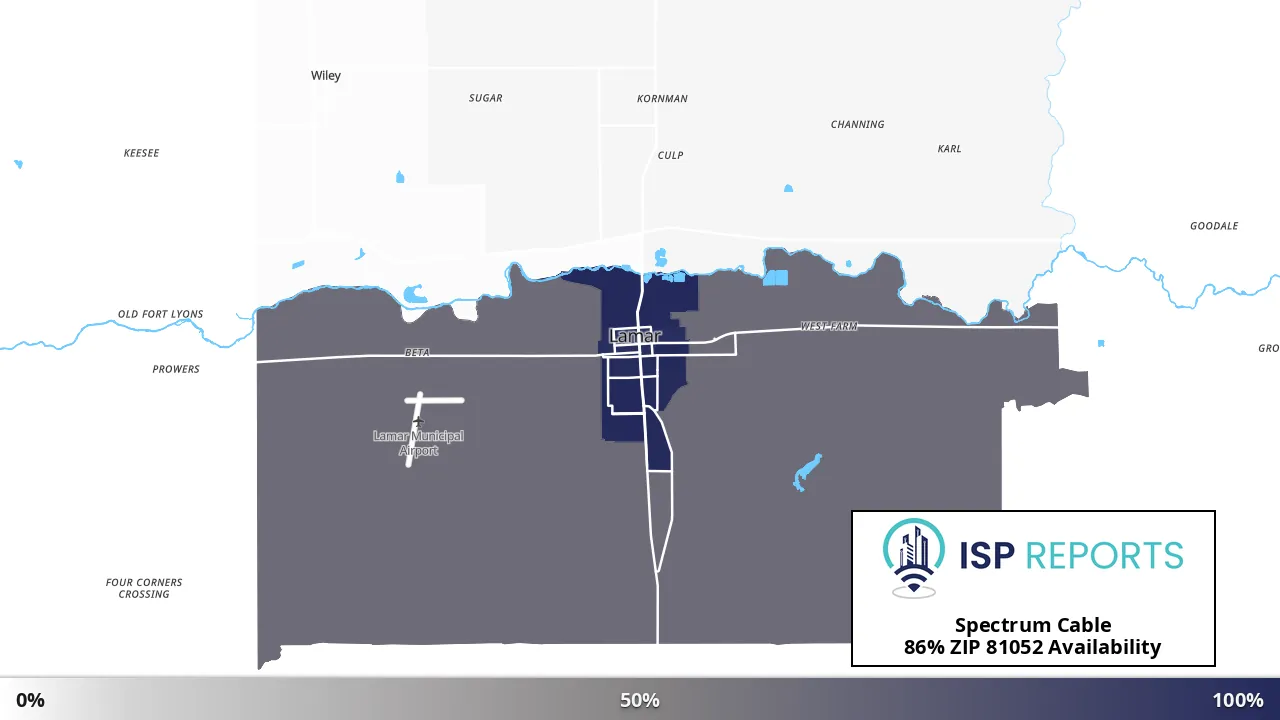Click the KEESEE map label
This screenshot has height=720, width=1280.
(141, 153)
